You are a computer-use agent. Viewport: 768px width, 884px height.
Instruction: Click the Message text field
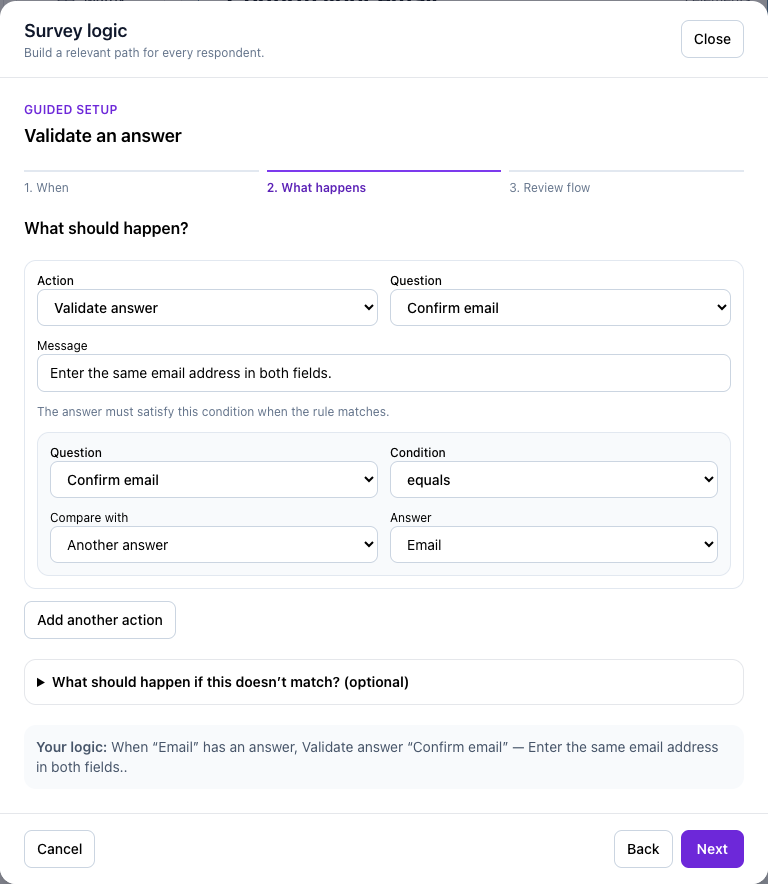[383, 373]
